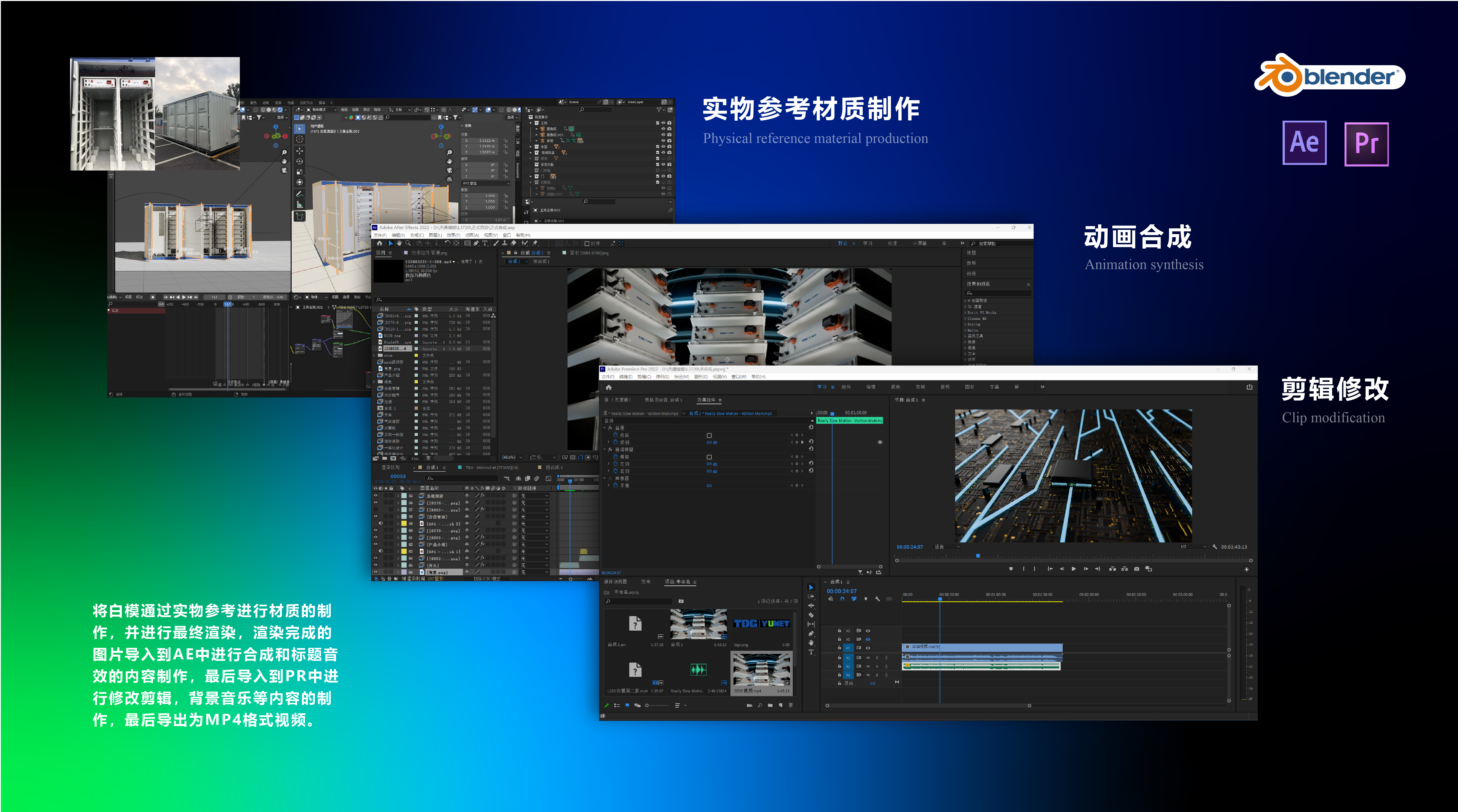Enable the 旁路 checkbox under 音量 effect
Screen dimensions: 1458x812
point(709,435)
